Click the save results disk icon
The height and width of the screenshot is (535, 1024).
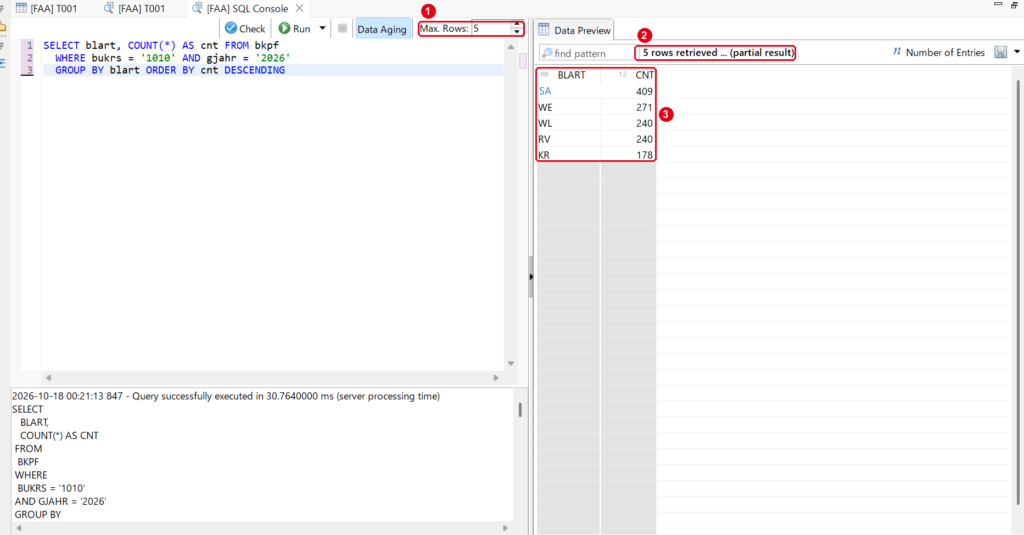tap(1000, 52)
